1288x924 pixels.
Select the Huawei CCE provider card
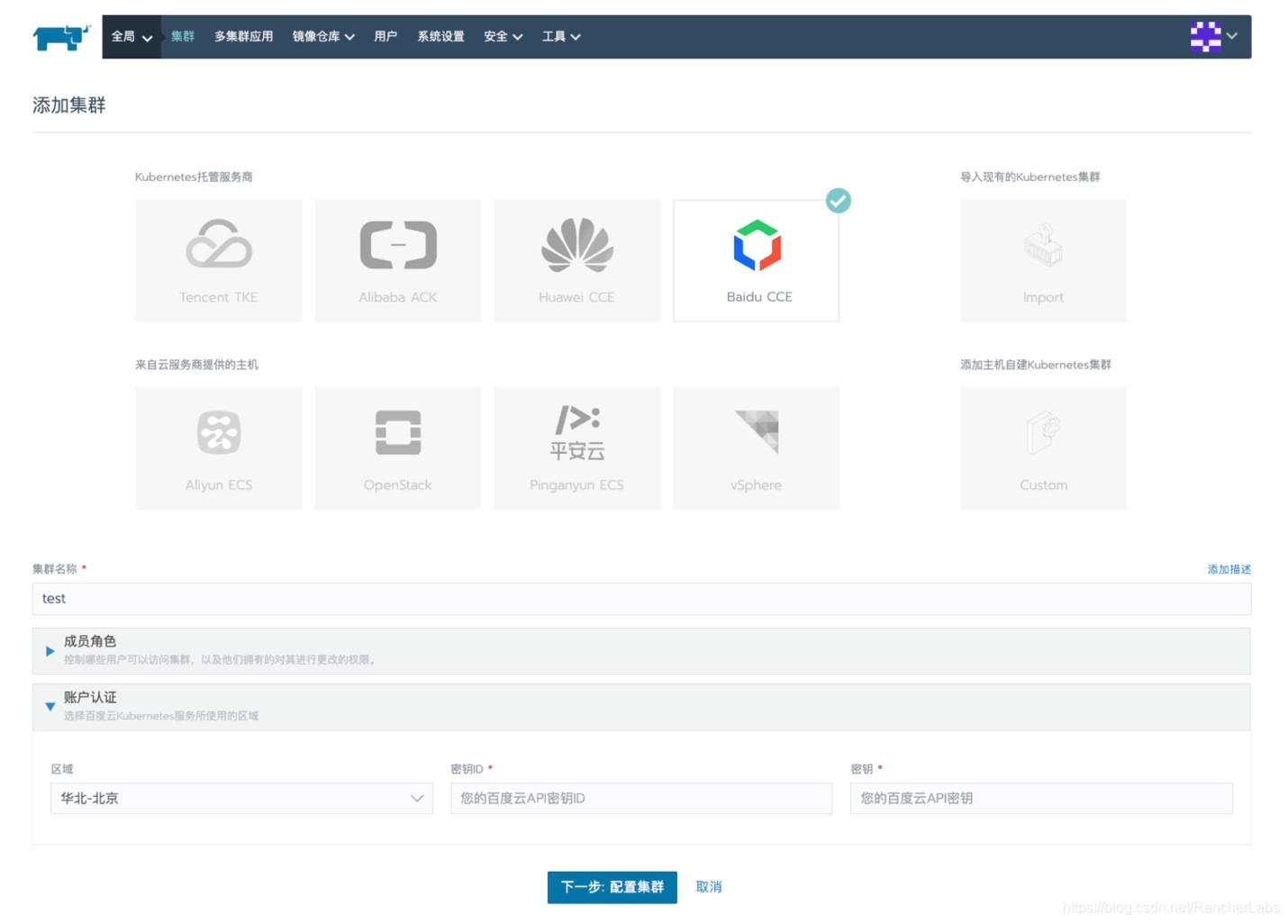pos(577,260)
